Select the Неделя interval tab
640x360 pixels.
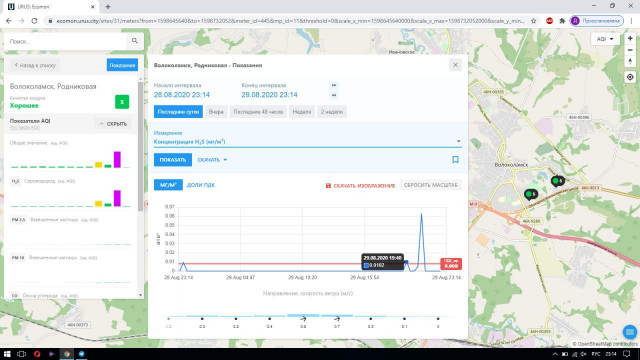[x=302, y=112]
